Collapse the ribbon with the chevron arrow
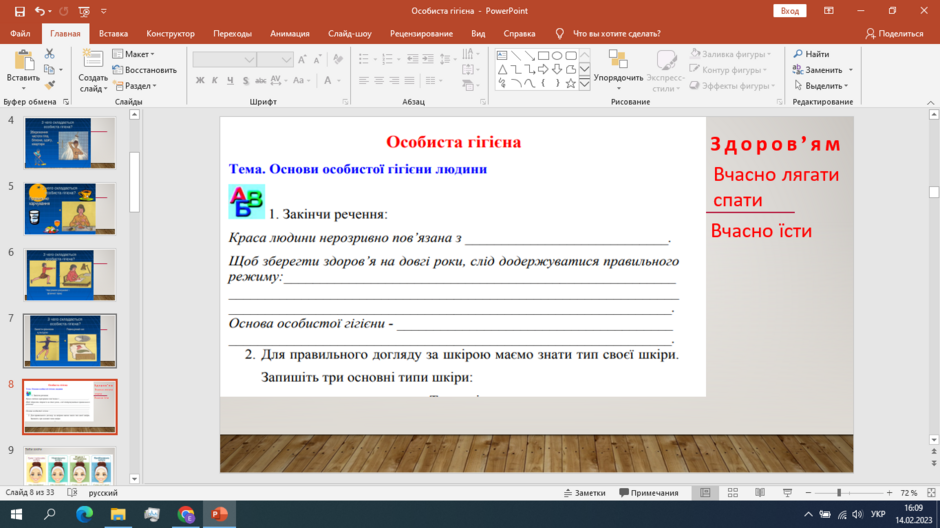This screenshot has height=528, width=940. 930,102
